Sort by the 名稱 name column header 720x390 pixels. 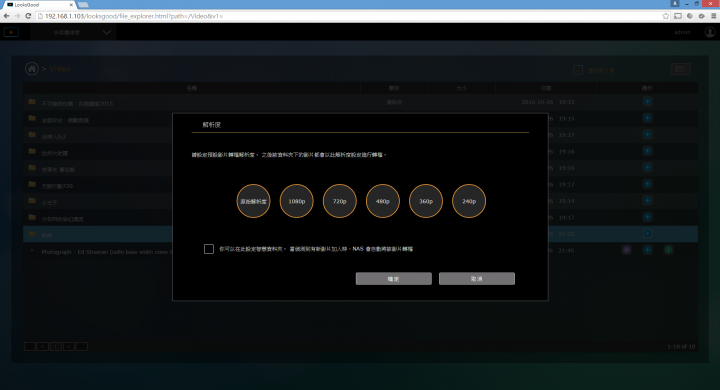[192, 88]
